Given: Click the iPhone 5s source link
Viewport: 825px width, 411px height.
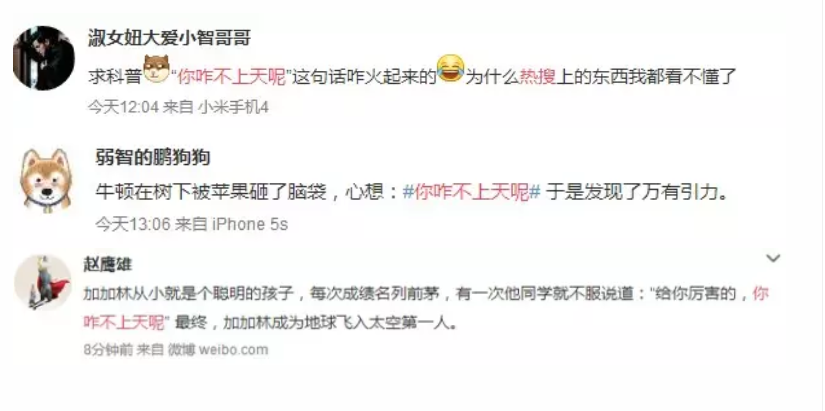Looking at the screenshot, I should [x=249, y=224].
